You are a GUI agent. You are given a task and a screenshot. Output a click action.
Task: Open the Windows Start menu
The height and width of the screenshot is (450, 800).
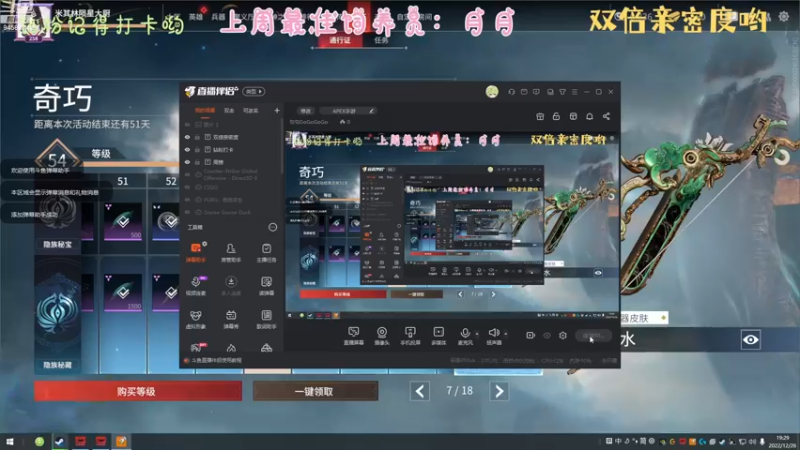(10, 442)
